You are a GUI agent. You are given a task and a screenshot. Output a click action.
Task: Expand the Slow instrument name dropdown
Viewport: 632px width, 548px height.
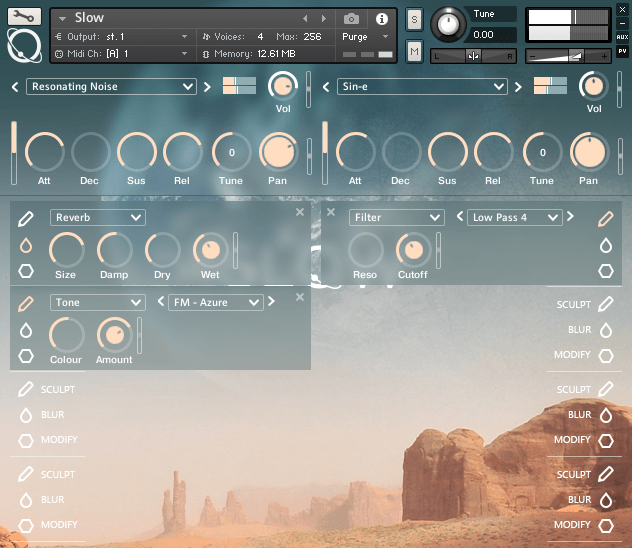point(62,19)
